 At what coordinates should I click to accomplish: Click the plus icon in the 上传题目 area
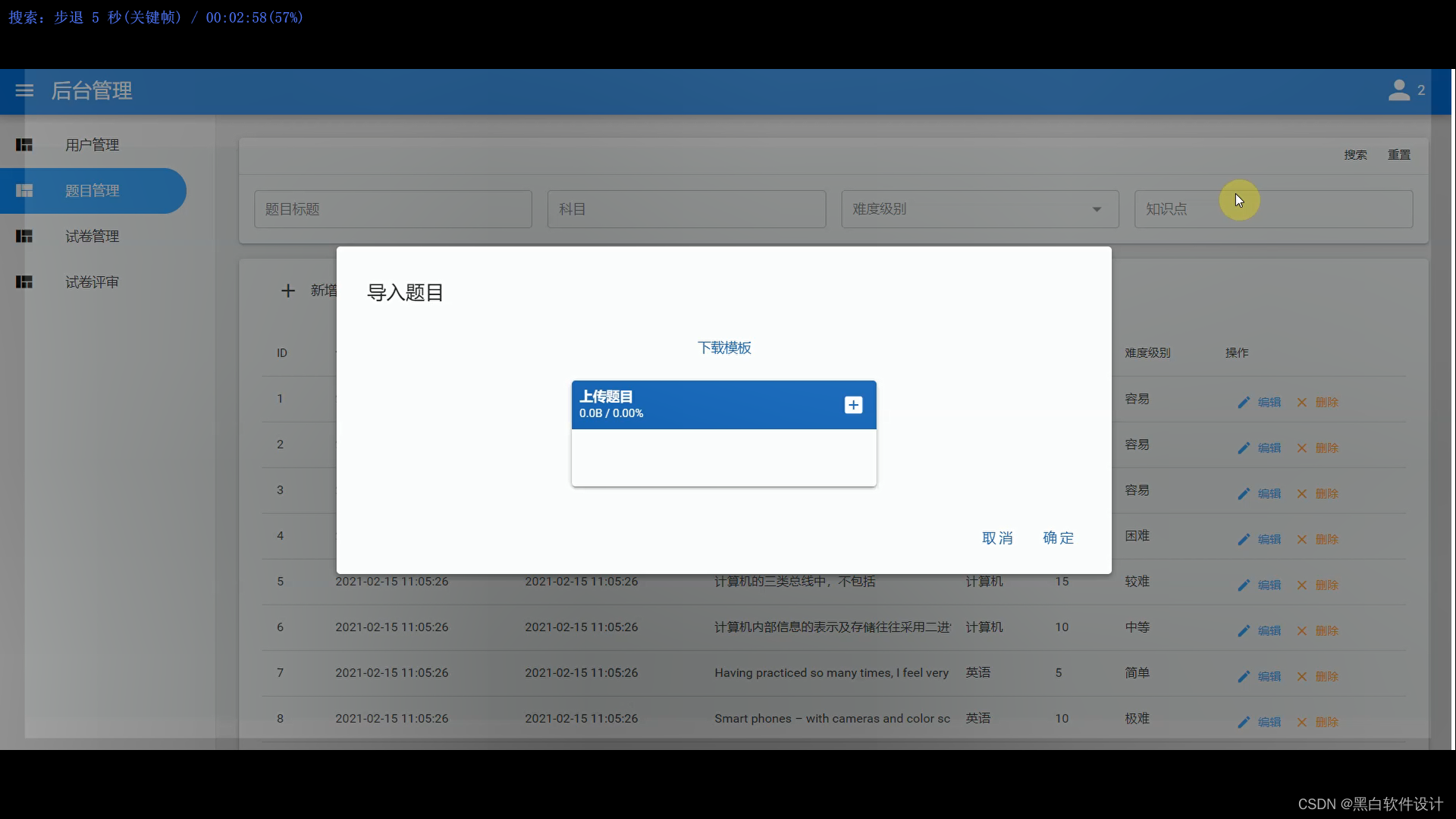click(x=853, y=405)
